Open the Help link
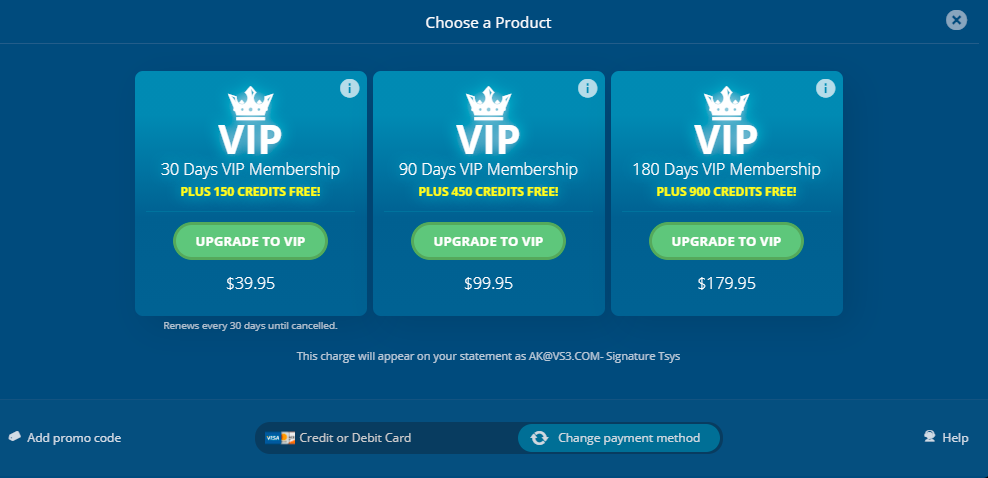Screen dimensions: 988x478 955,438
